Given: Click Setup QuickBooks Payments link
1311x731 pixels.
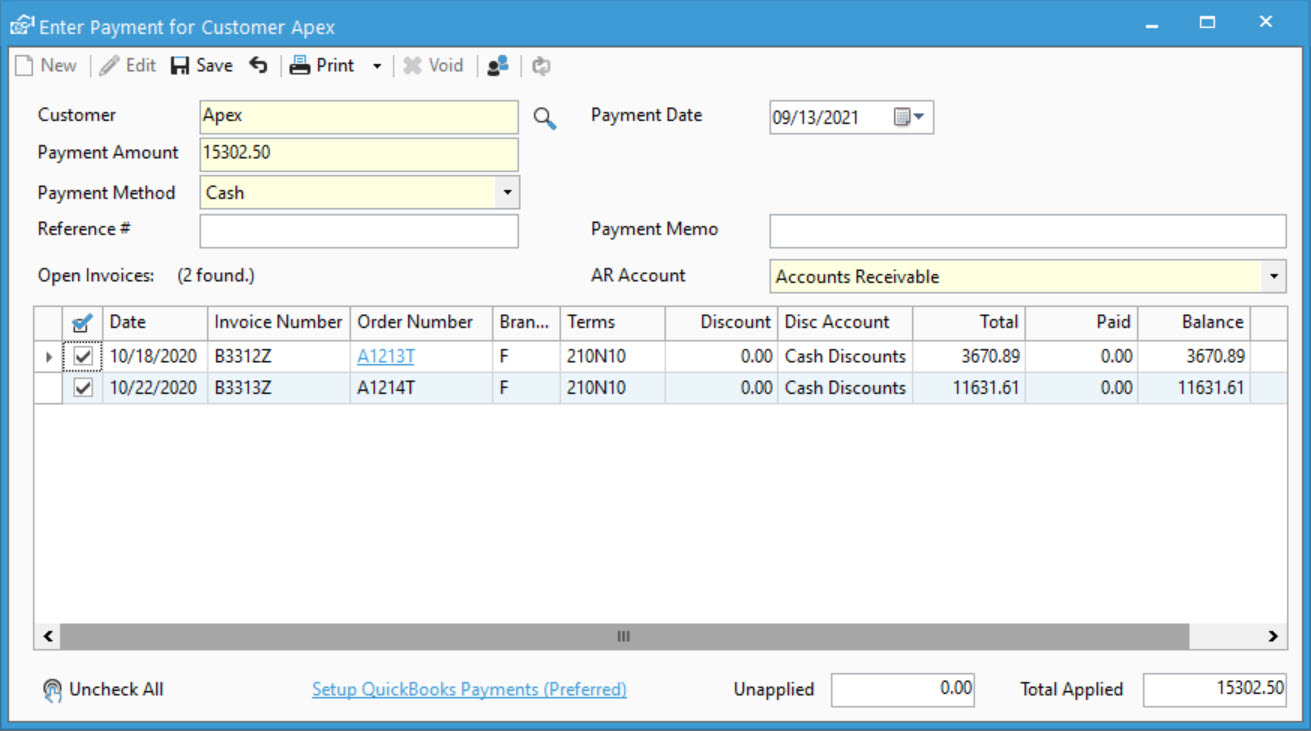Looking at the screenshot, I should point(469,689).
